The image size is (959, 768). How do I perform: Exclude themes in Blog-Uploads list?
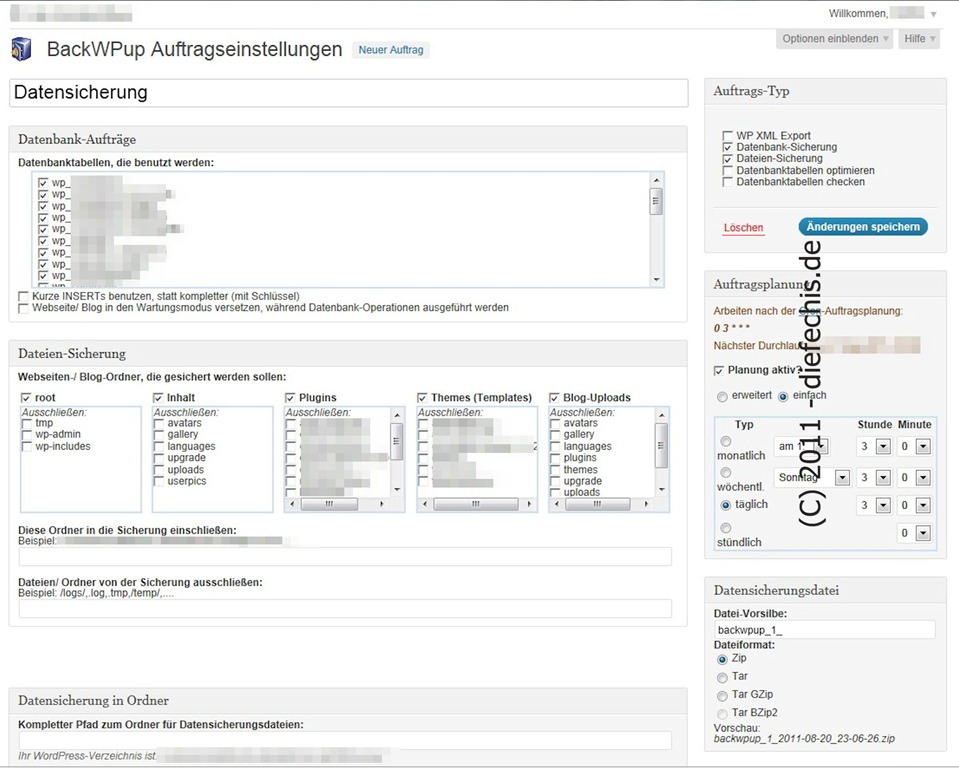[x=555, y=470]
